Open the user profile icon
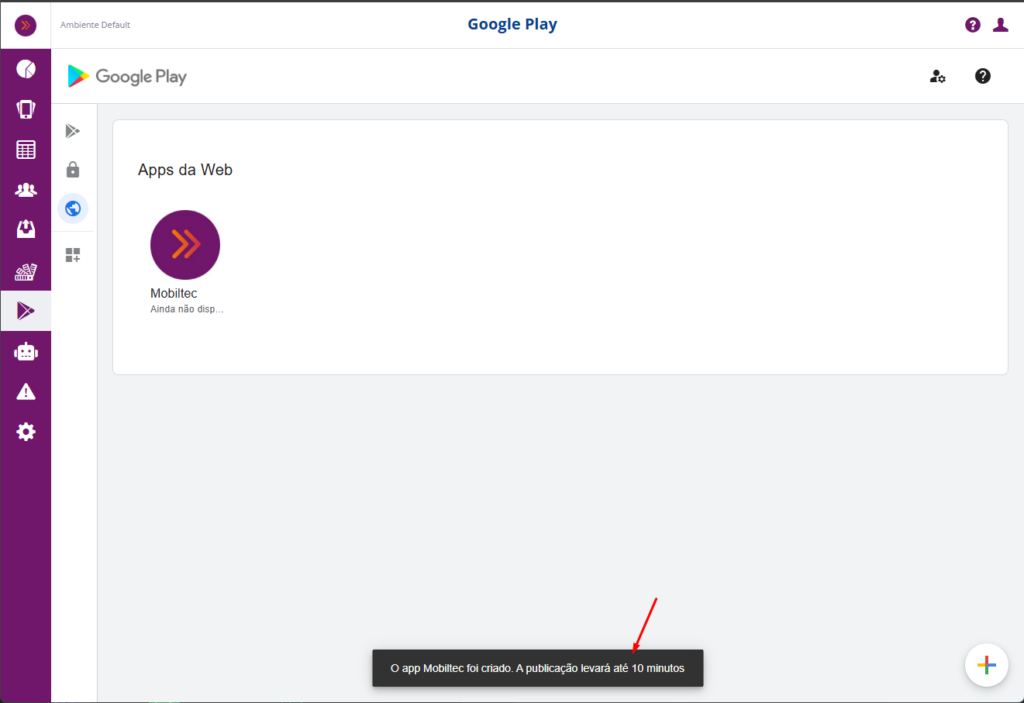1024x703 pixels. point(1000,25)
